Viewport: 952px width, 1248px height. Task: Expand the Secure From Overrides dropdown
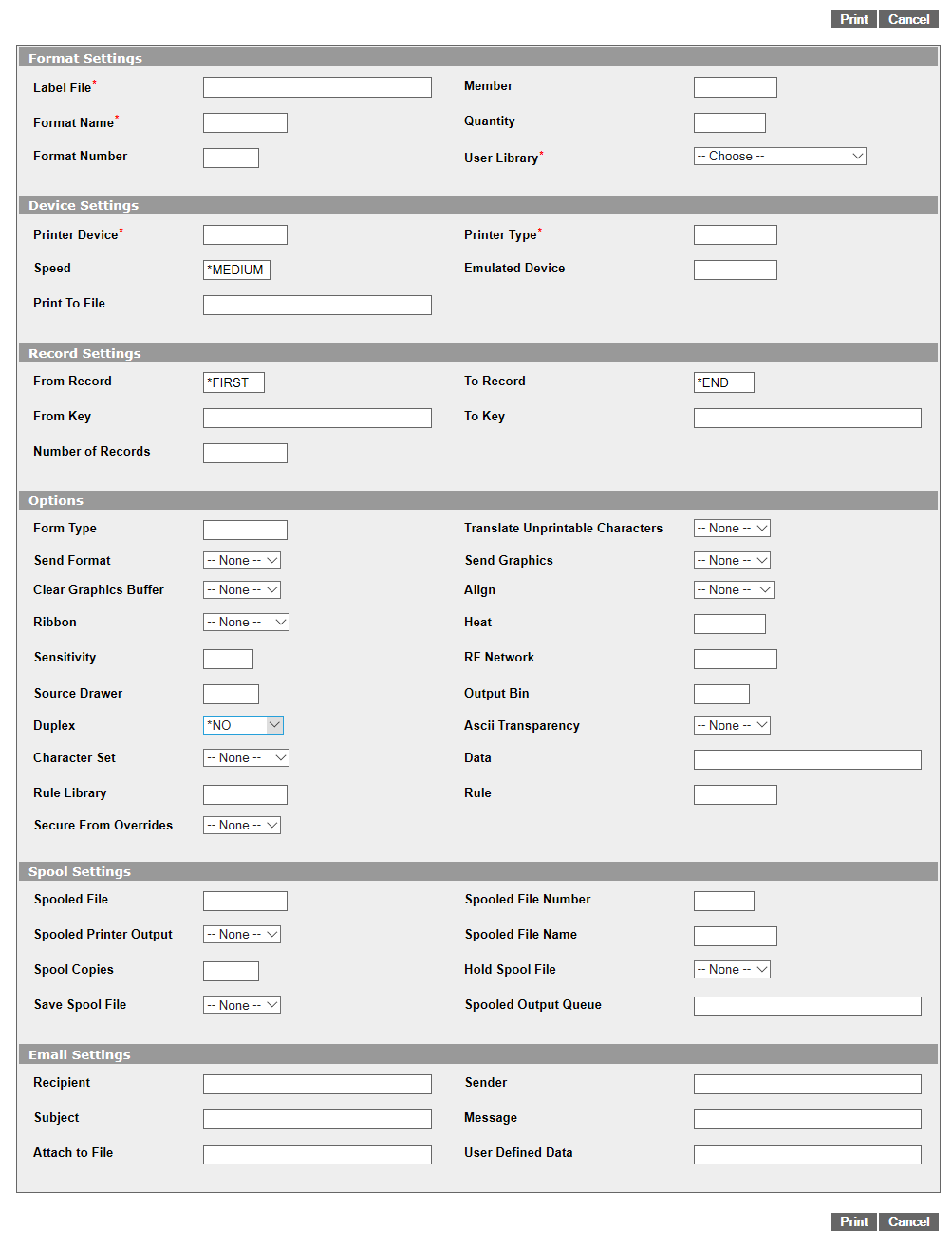pos(242,826)
